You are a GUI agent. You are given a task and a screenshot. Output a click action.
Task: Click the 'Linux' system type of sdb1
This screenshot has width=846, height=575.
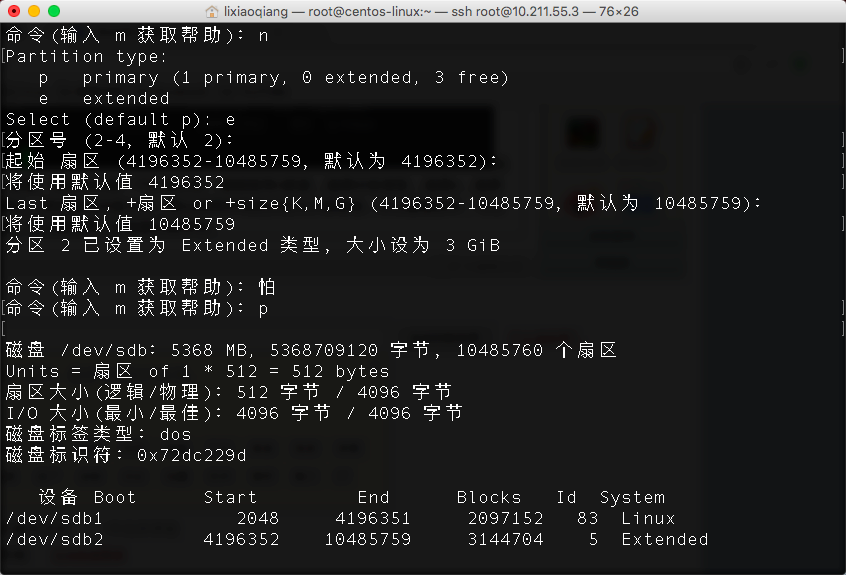(x=648, y=519)
